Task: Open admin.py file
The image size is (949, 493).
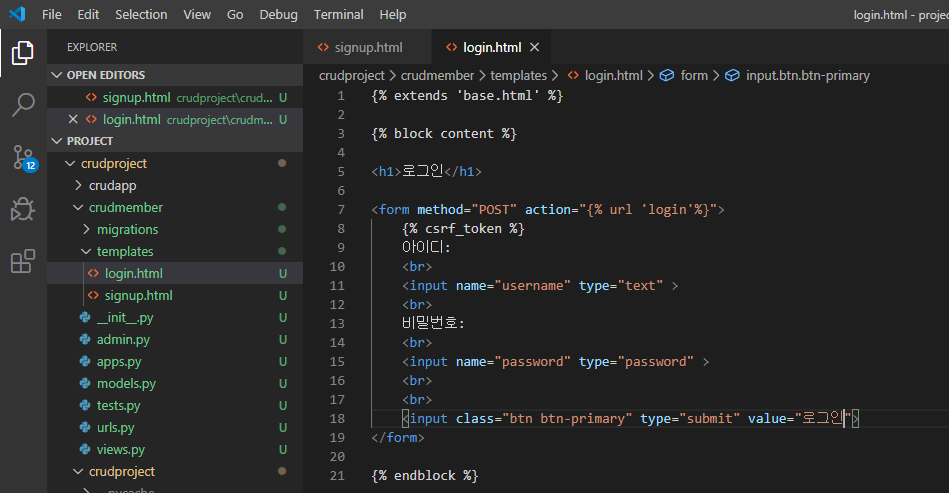Action: pos(175,339)
